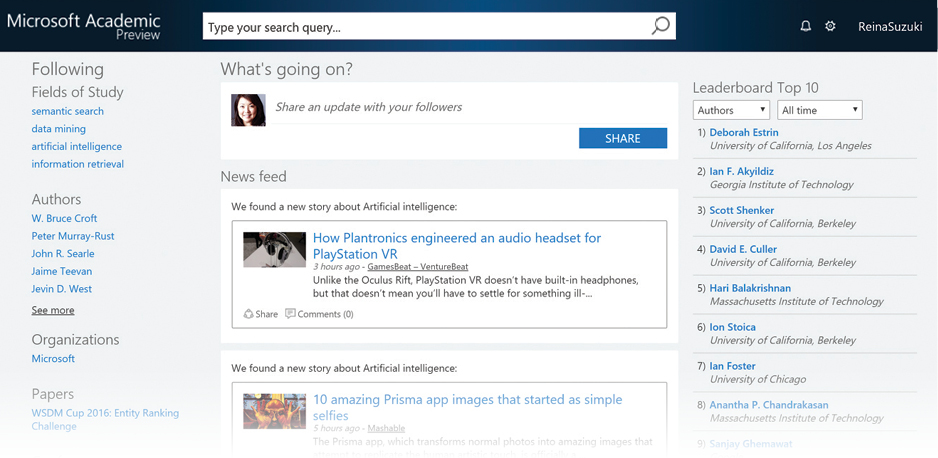Click See more under Authors
Image resolution: width=938 pixels, height=458 pixels.
point(52,310)
